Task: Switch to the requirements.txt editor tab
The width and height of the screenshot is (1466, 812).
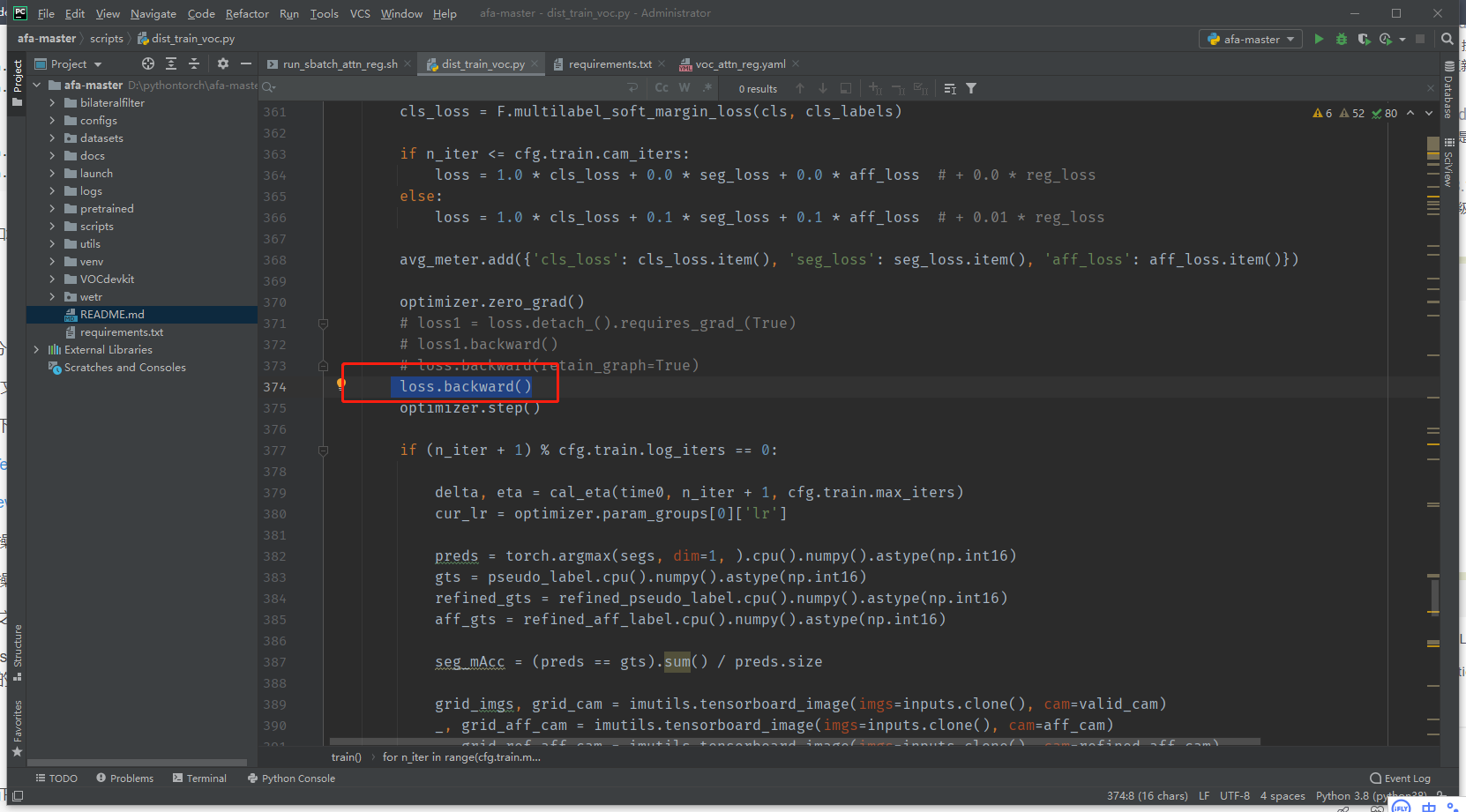Action: click(x=608, y=63)
